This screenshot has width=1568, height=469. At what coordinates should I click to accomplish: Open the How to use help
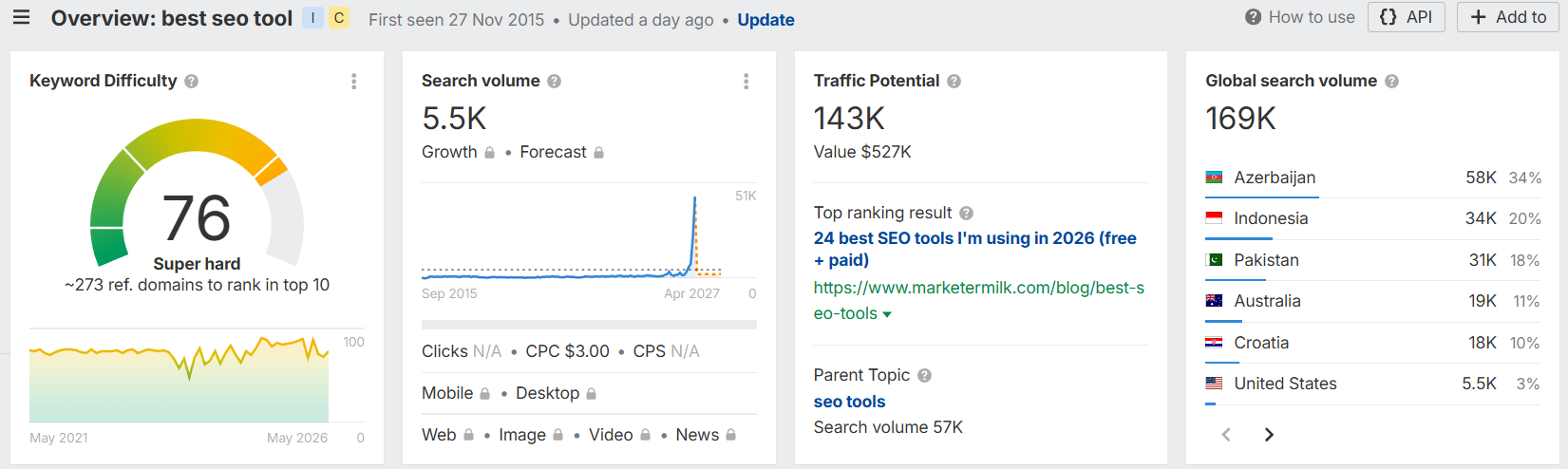pos(1300,17)
